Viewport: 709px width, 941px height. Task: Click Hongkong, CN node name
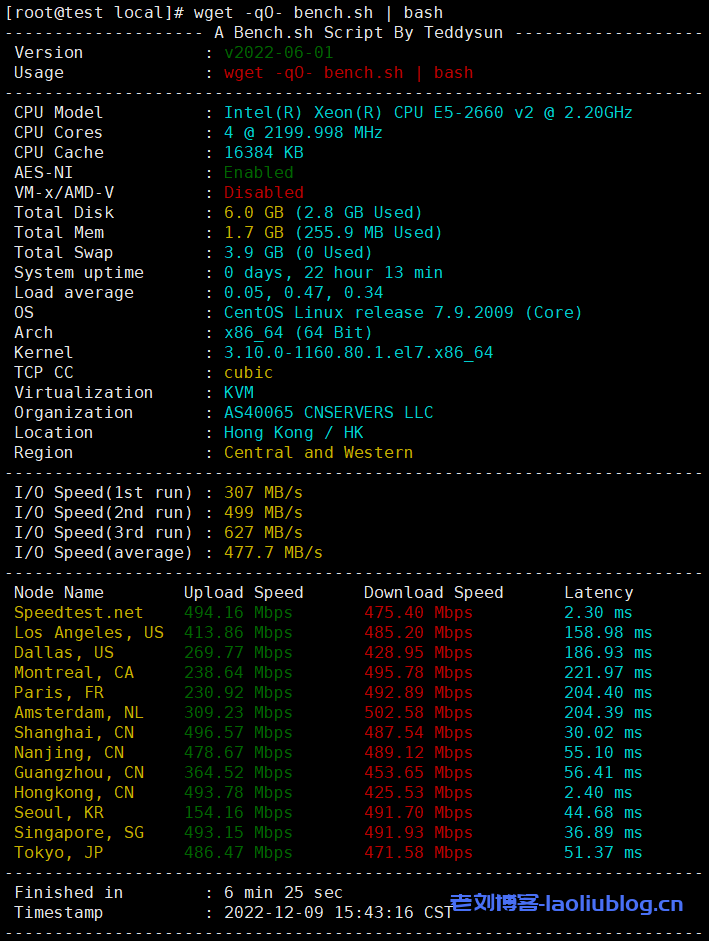74,793
